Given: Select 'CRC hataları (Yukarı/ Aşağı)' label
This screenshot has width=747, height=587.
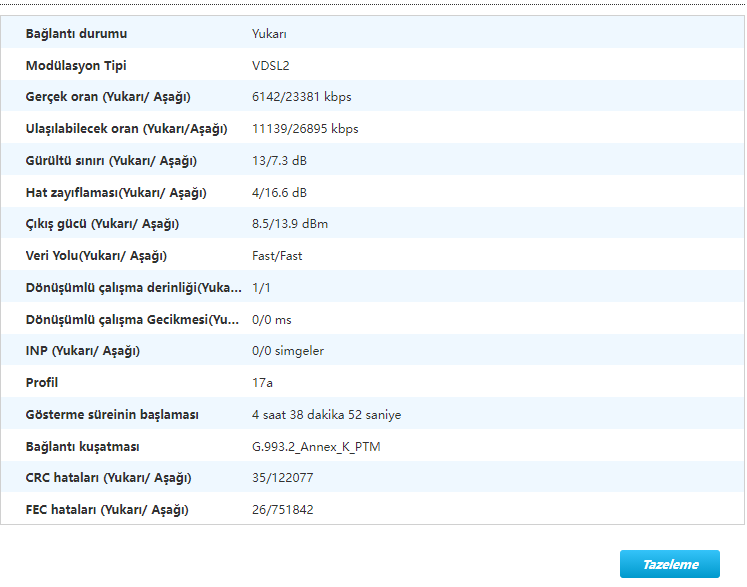Looking at the screenshot, I should [108, 477].
